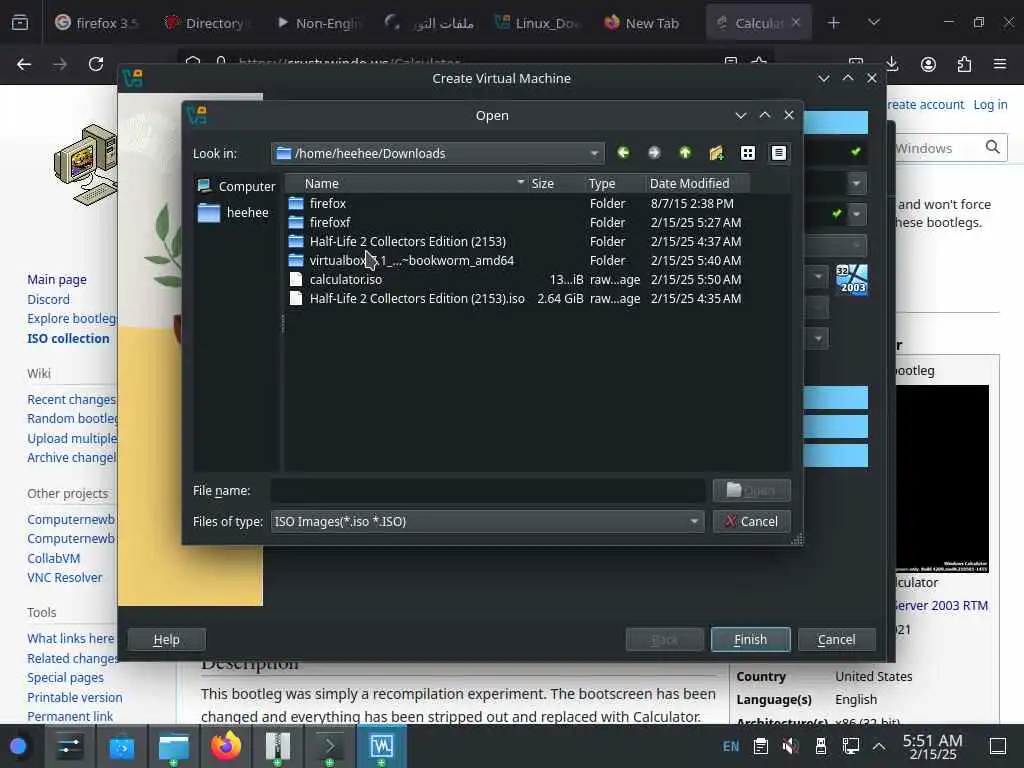Click the File name input field

pyautogui.click(x=488, y=490)
